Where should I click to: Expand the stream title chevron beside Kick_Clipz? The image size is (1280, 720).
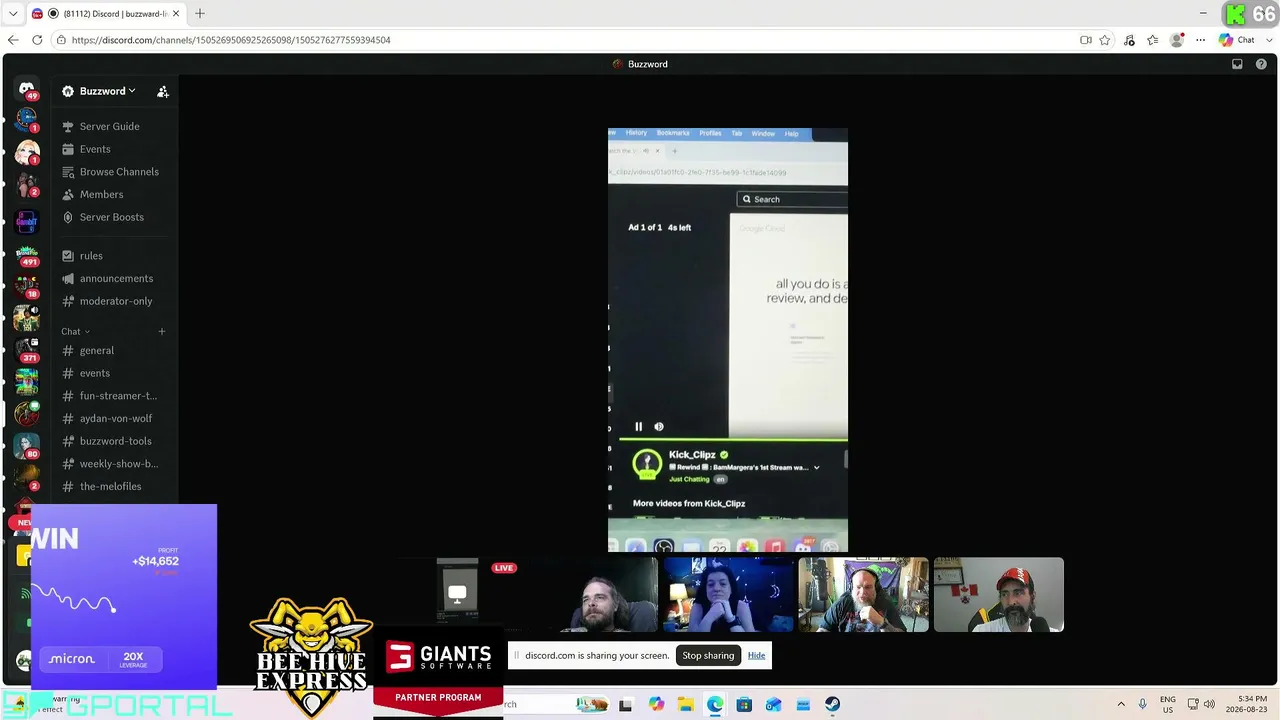coord(817,467)
